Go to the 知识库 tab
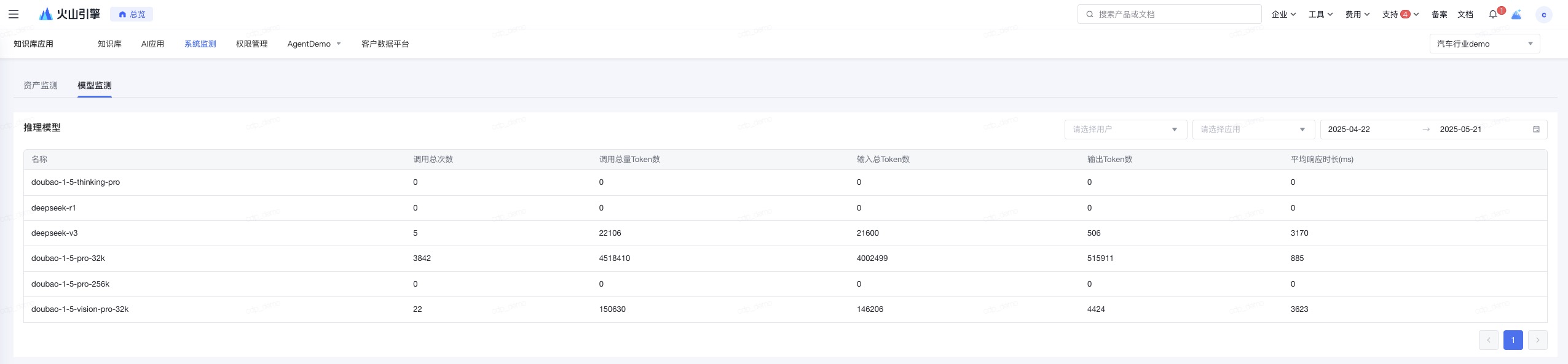 click(109, 44)
